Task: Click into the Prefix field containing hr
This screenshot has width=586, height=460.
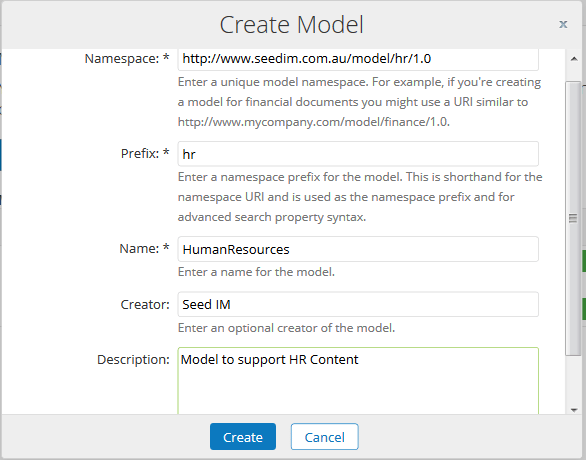Action: pos(358,154)
